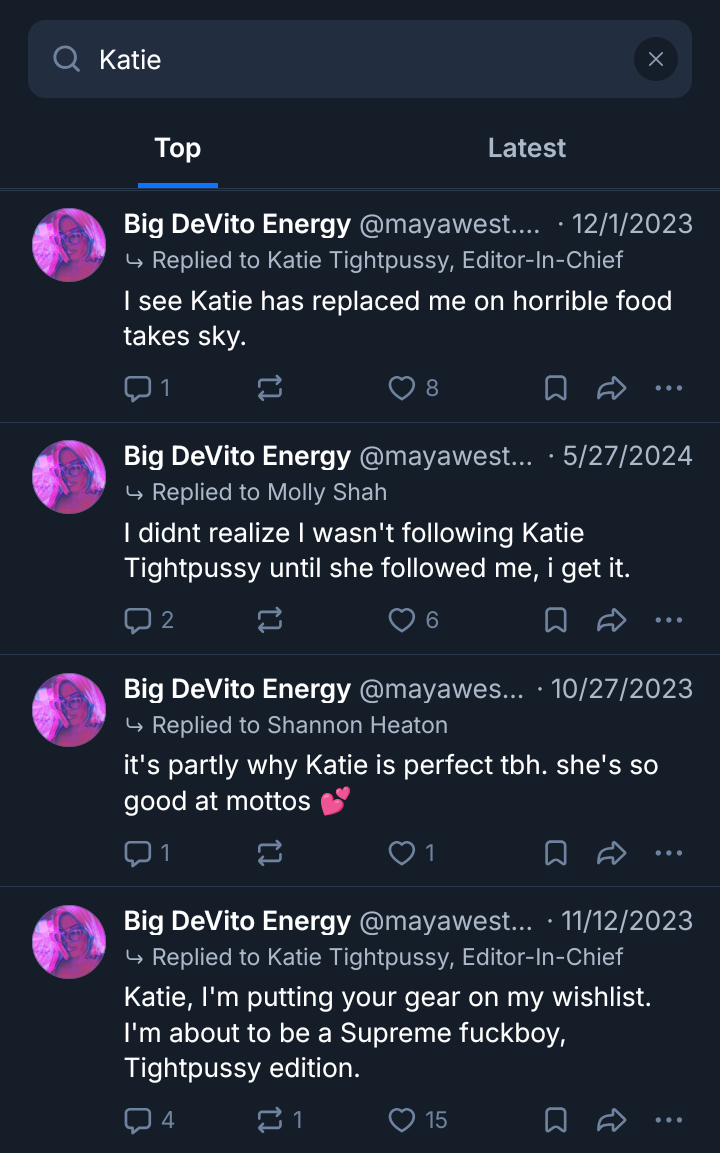720x1153 pixels.
Task: Switch to the Latest tab
Action: [x=526, y=148]
